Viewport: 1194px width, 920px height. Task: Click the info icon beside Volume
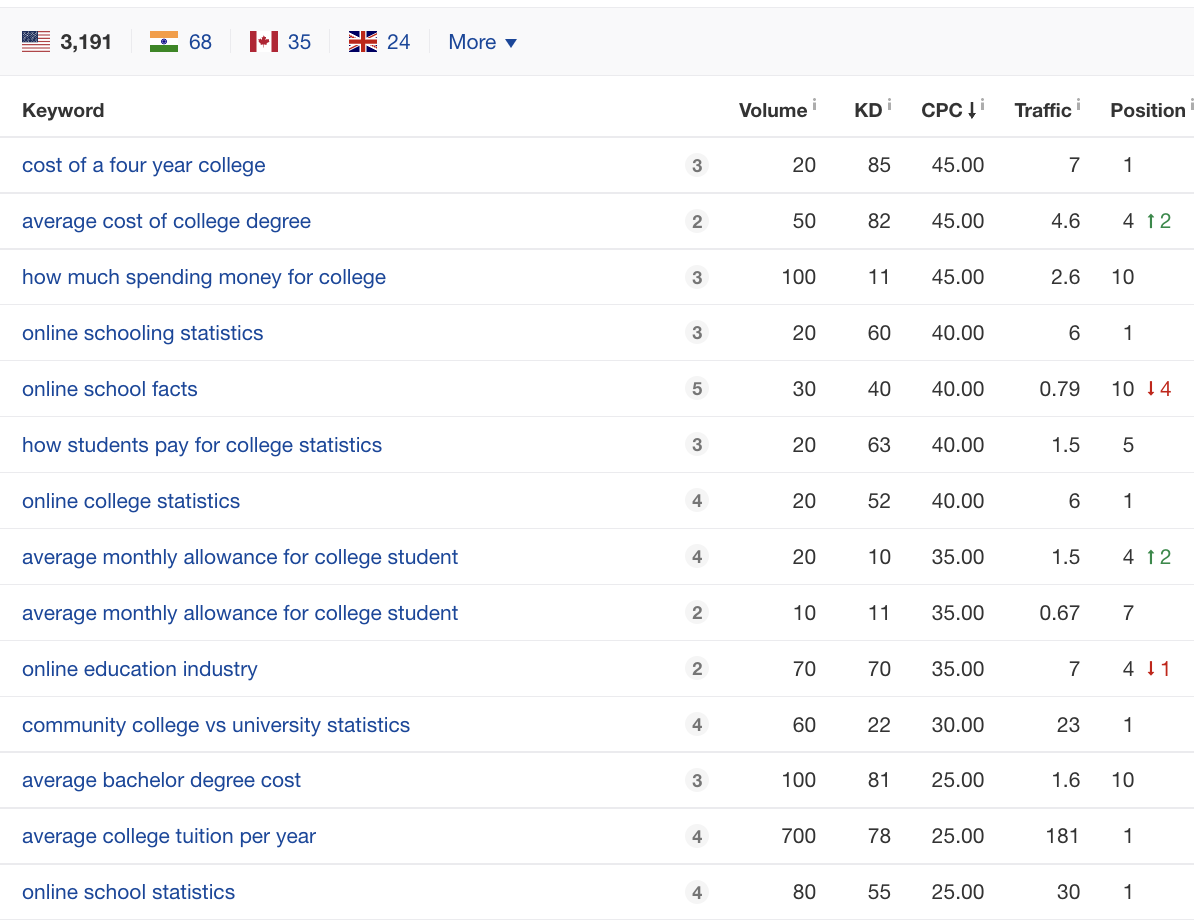pos(814,104)
